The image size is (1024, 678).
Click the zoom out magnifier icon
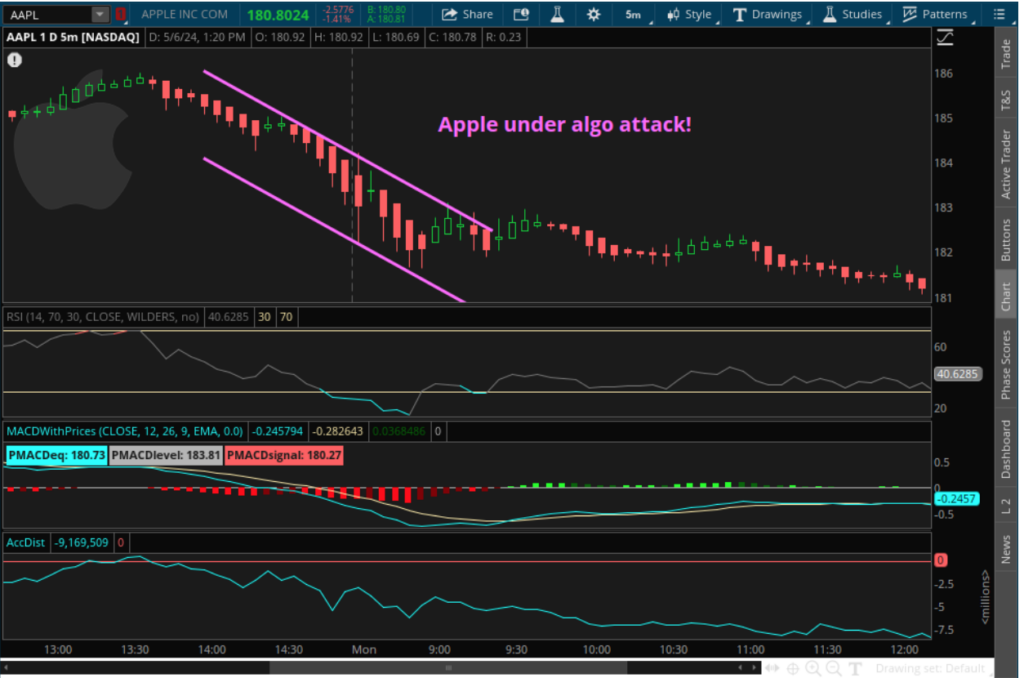click(x=834, y=668)
